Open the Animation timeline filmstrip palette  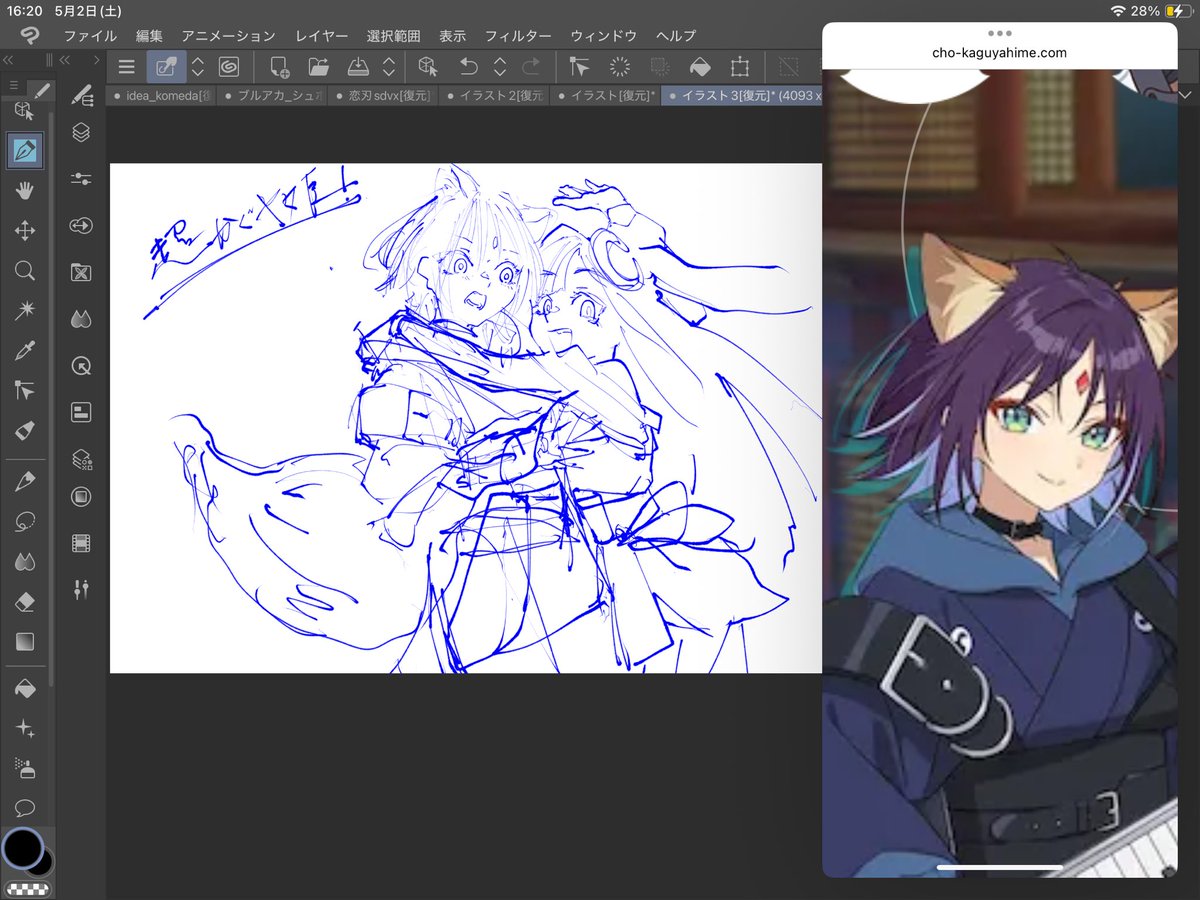(x=82, y=543)
